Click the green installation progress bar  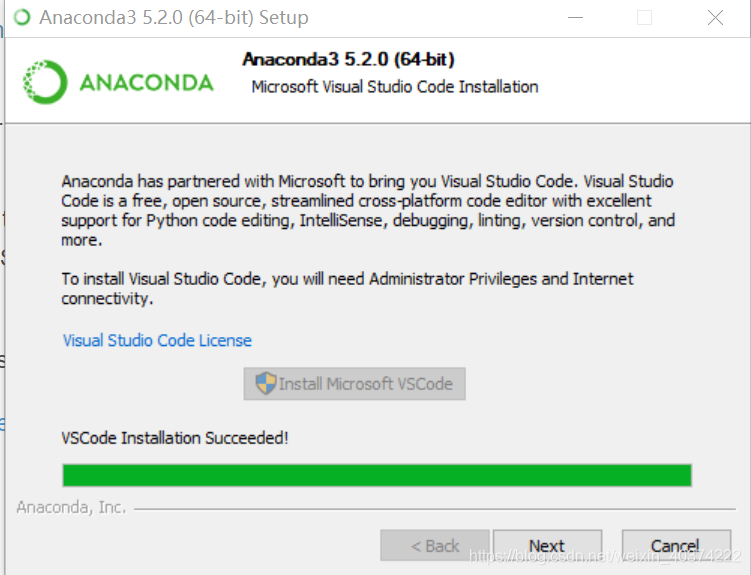377,475
